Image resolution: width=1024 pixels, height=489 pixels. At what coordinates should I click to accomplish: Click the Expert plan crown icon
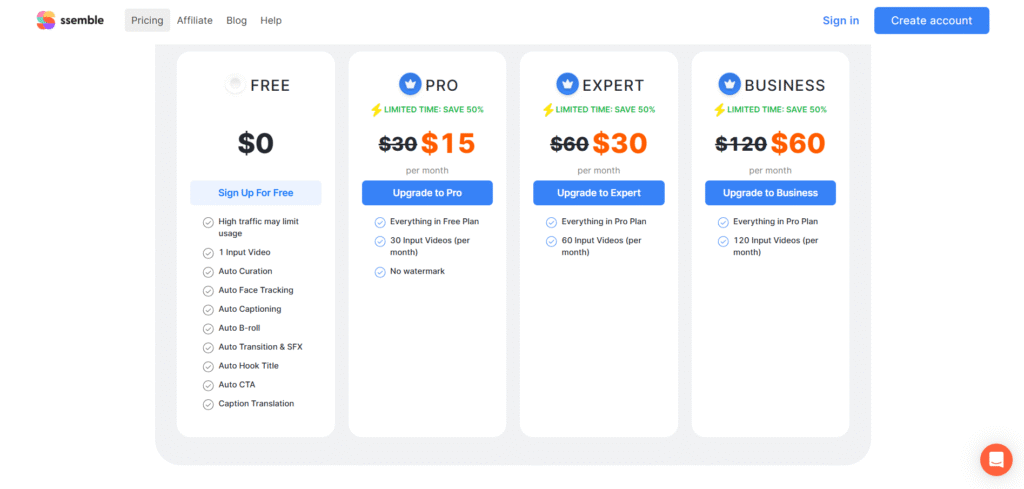coord(567,84)
